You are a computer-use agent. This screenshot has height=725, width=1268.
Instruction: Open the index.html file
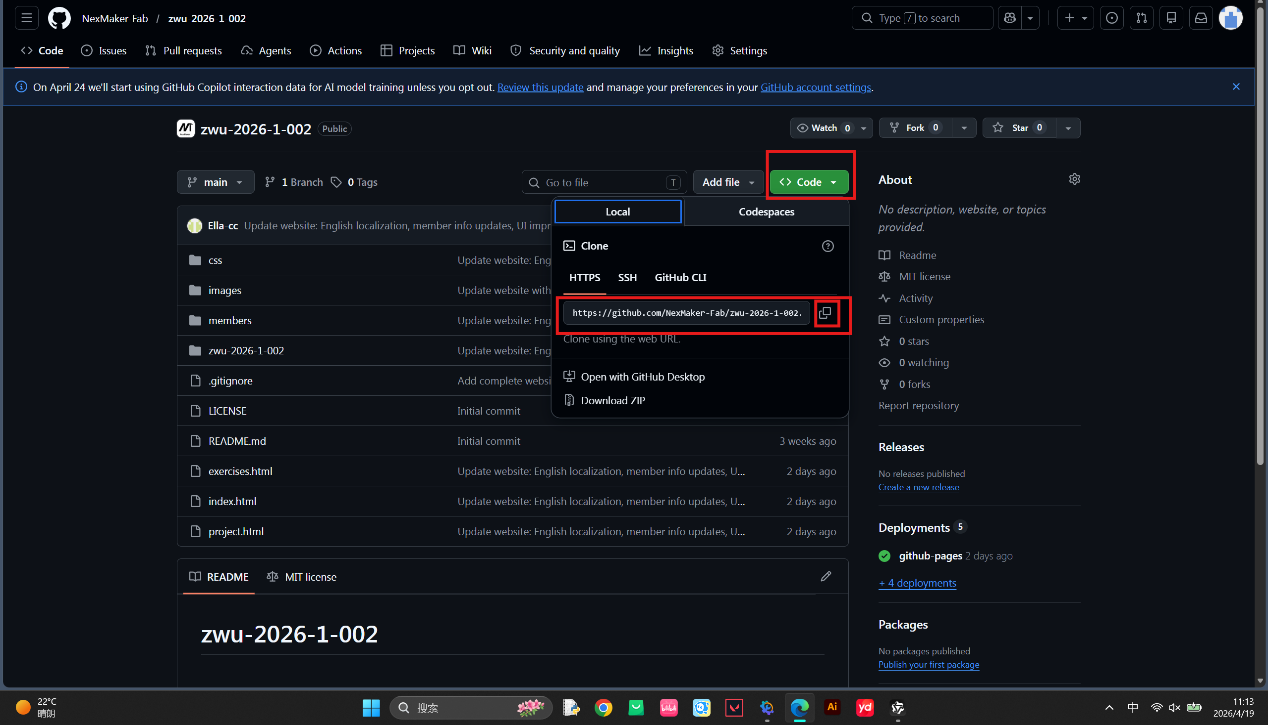(232, 501)
